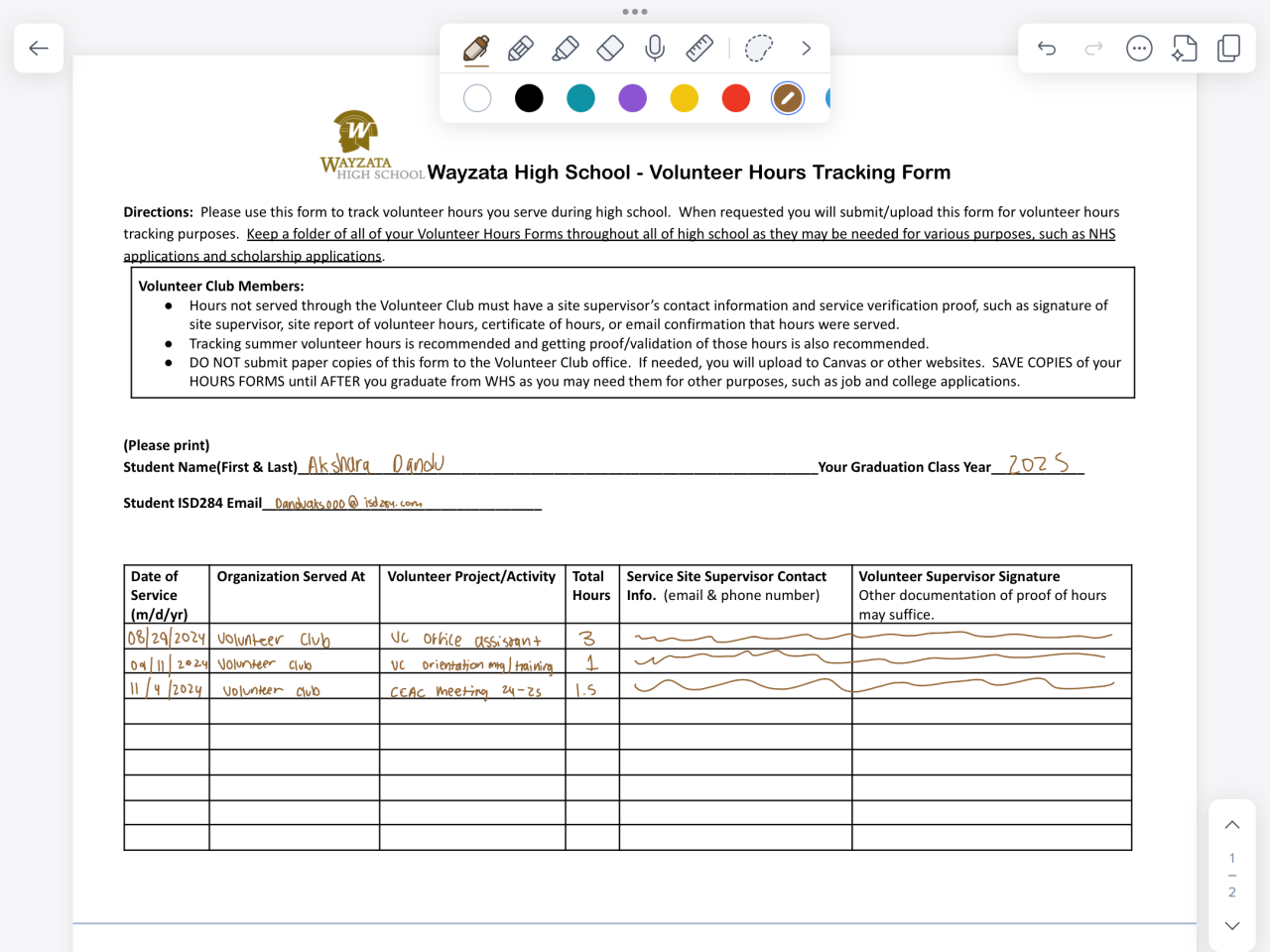This screenshot has width=1270, height=952.
Task: Undo the last stroke
Action: coord(1047,49)
